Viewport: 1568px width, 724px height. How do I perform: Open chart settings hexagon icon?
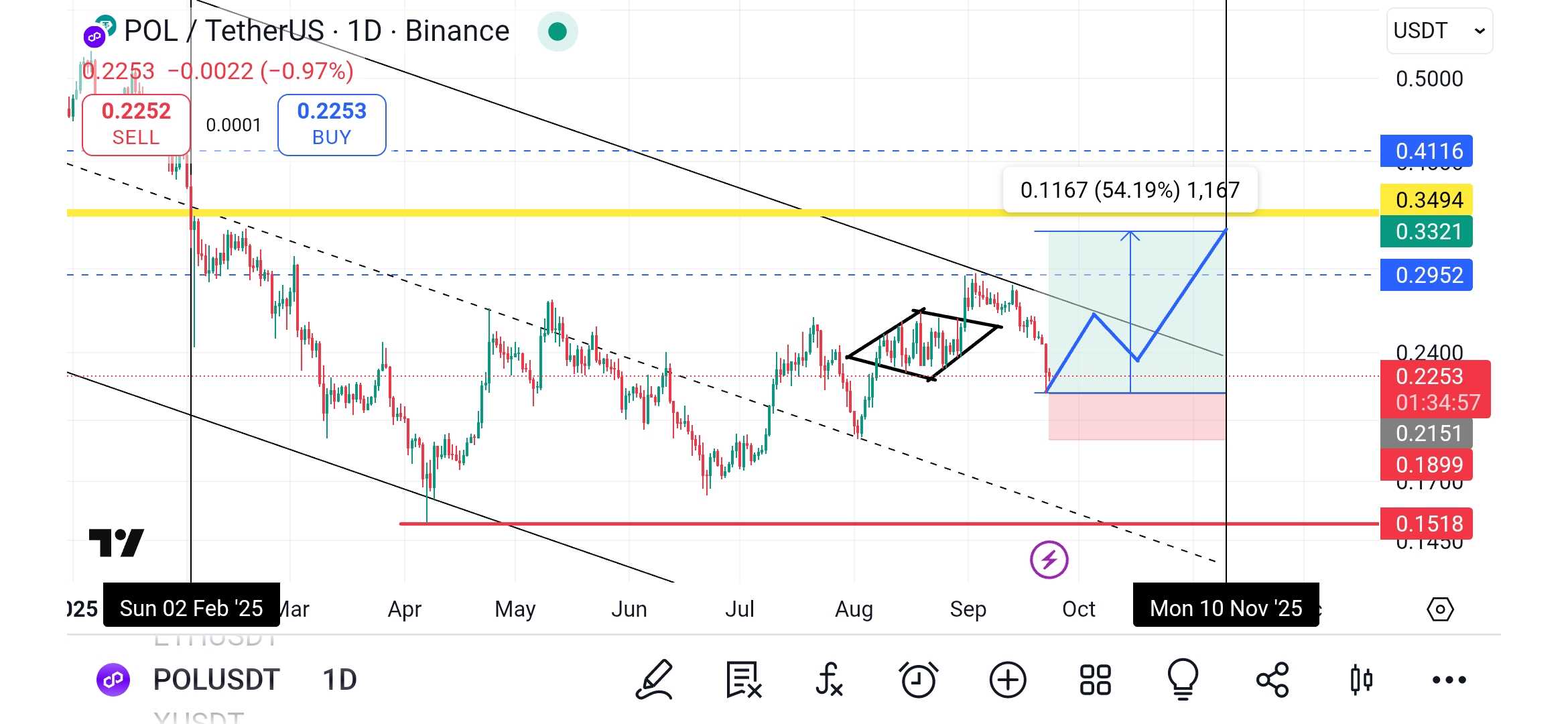coord(1440,609)
